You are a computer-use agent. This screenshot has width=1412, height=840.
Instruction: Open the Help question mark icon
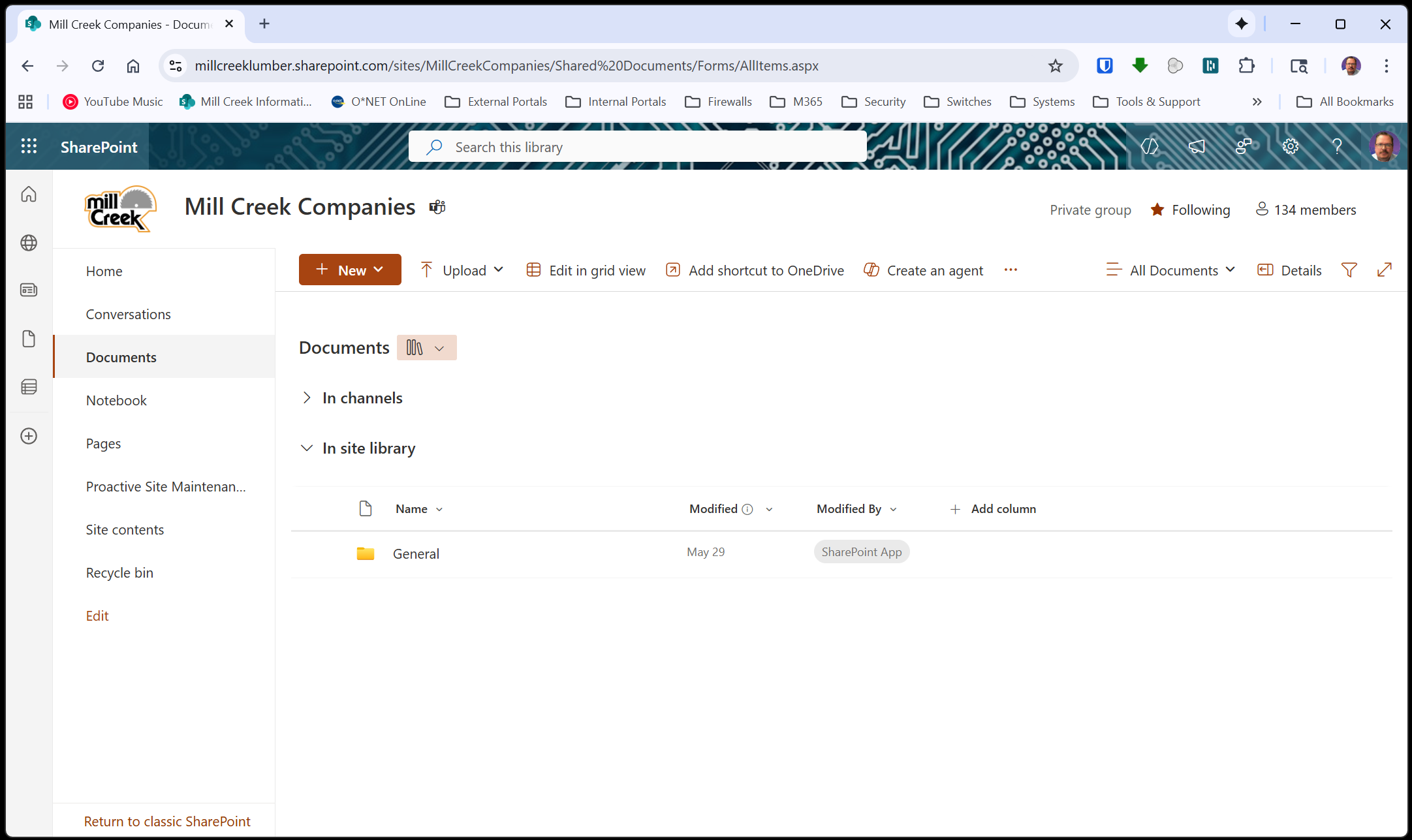coord(1336,147)
